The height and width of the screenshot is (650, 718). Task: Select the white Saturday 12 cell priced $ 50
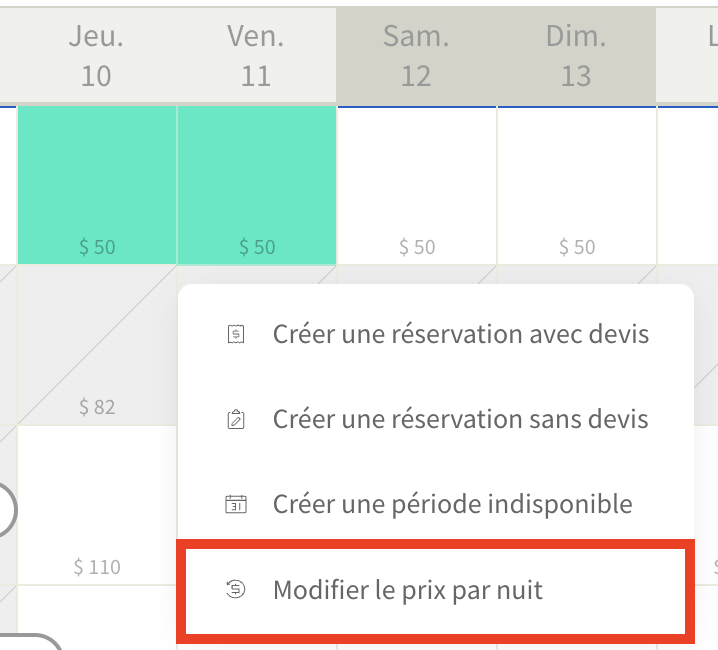(x=417, y=185)
